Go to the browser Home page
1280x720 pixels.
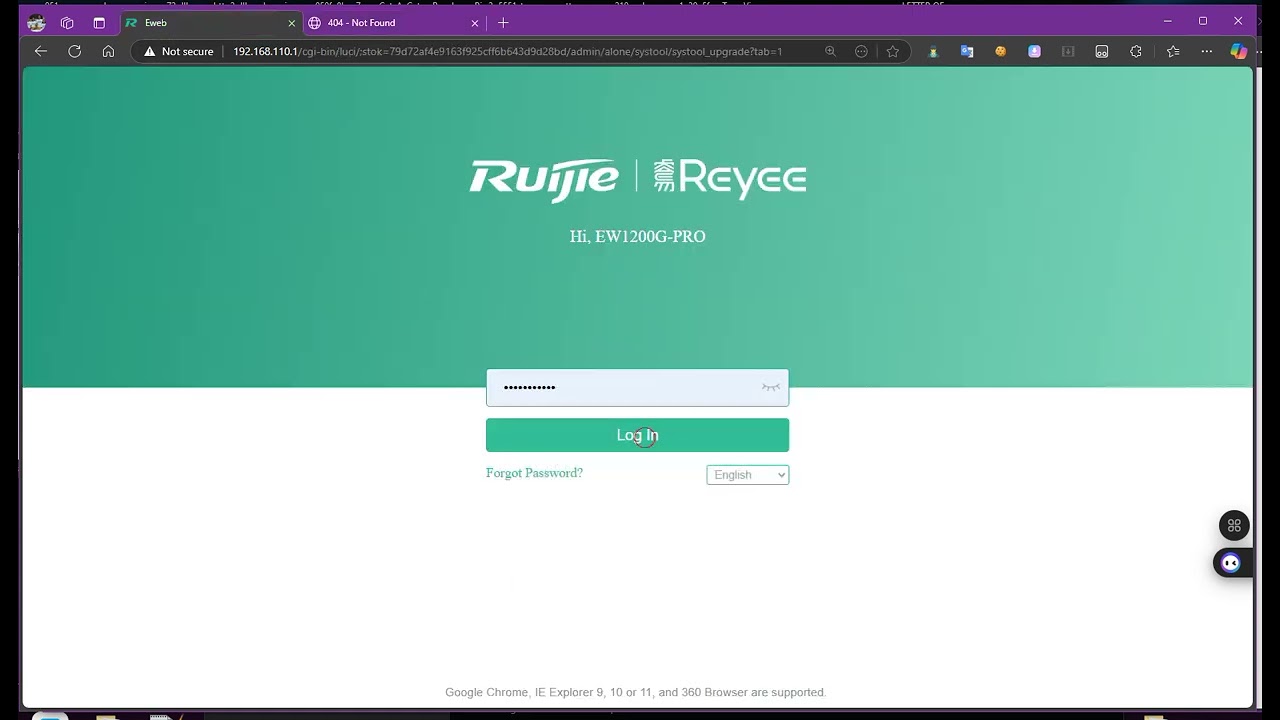point(108,51)
